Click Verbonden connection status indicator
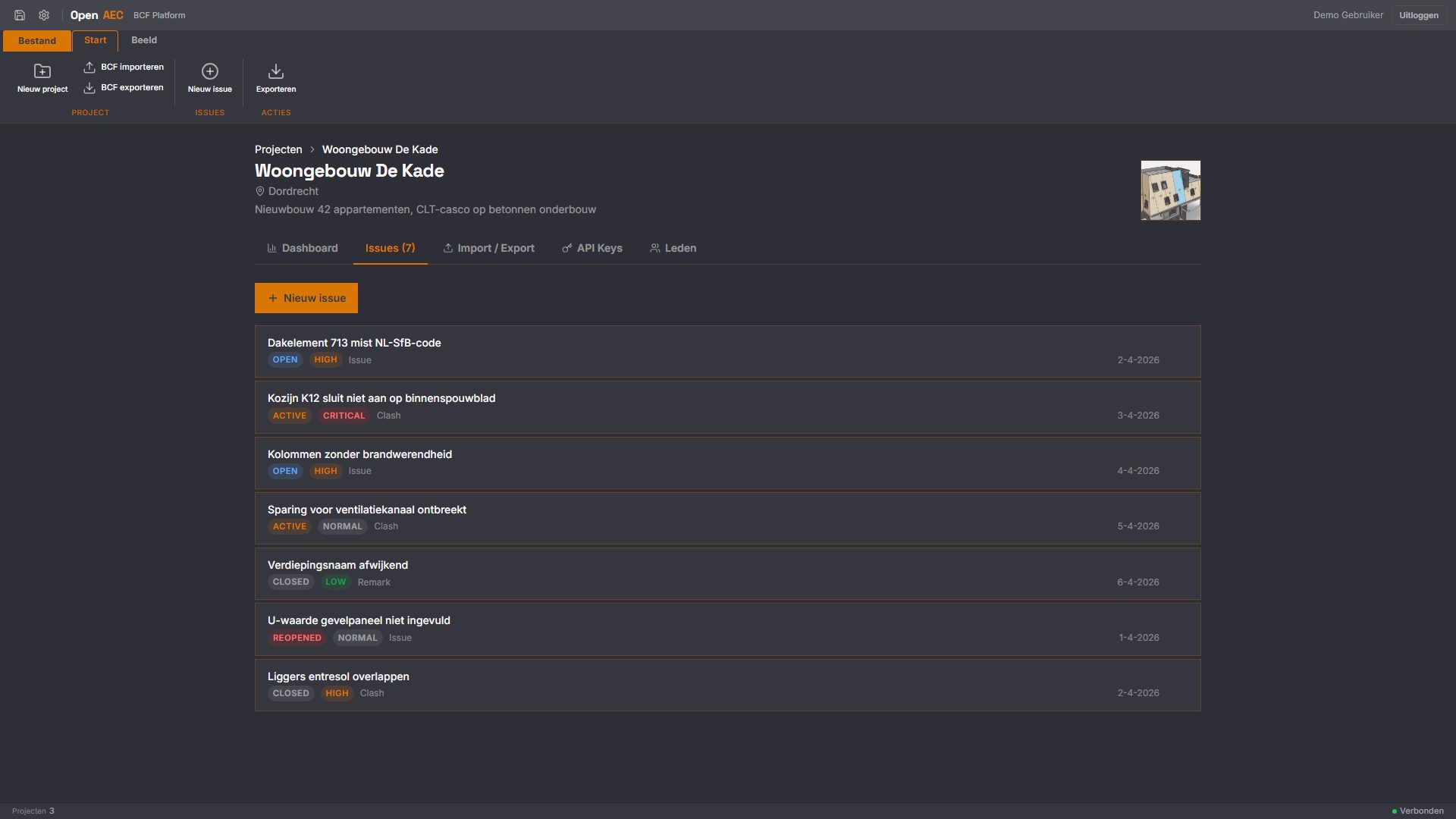The height and width of the screenshot is (819, 1456). pos(1418,811)
